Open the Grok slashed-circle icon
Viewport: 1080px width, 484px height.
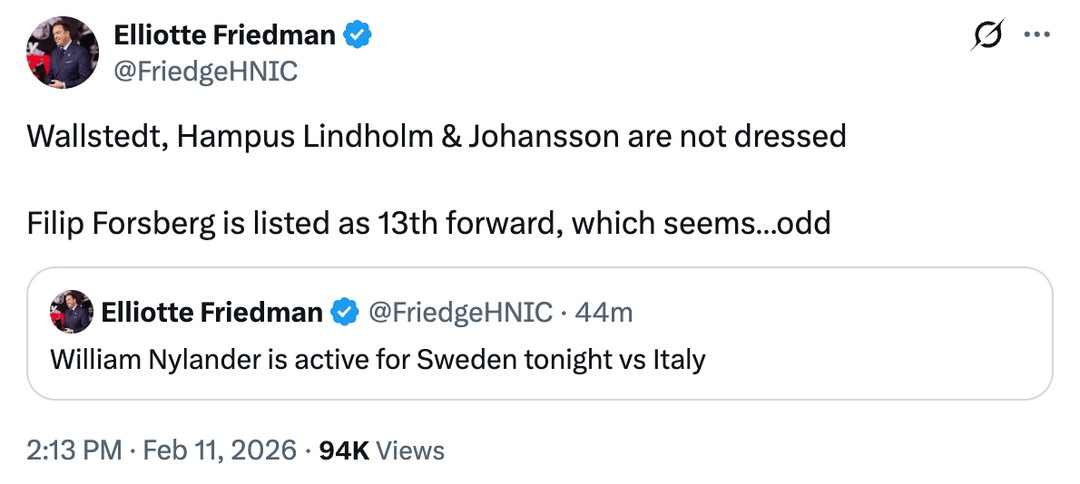[989, 36]
